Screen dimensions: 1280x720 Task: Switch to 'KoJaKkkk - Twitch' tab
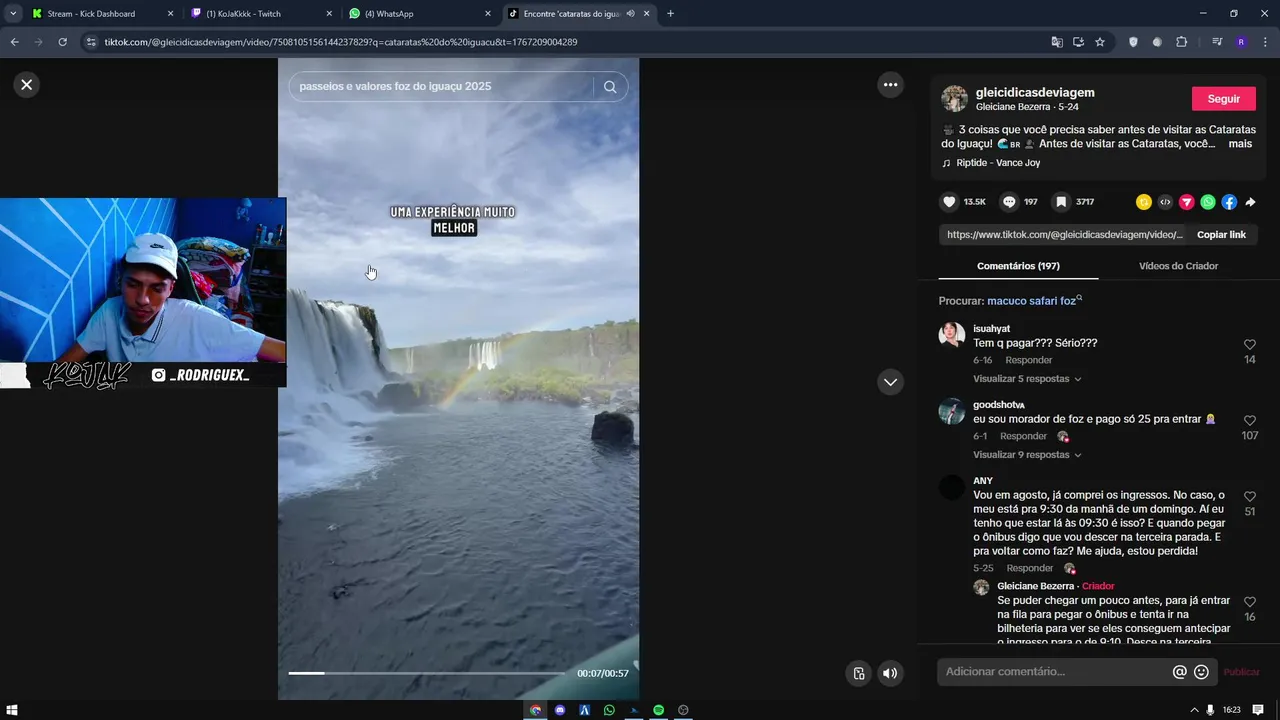click(260, 14)
